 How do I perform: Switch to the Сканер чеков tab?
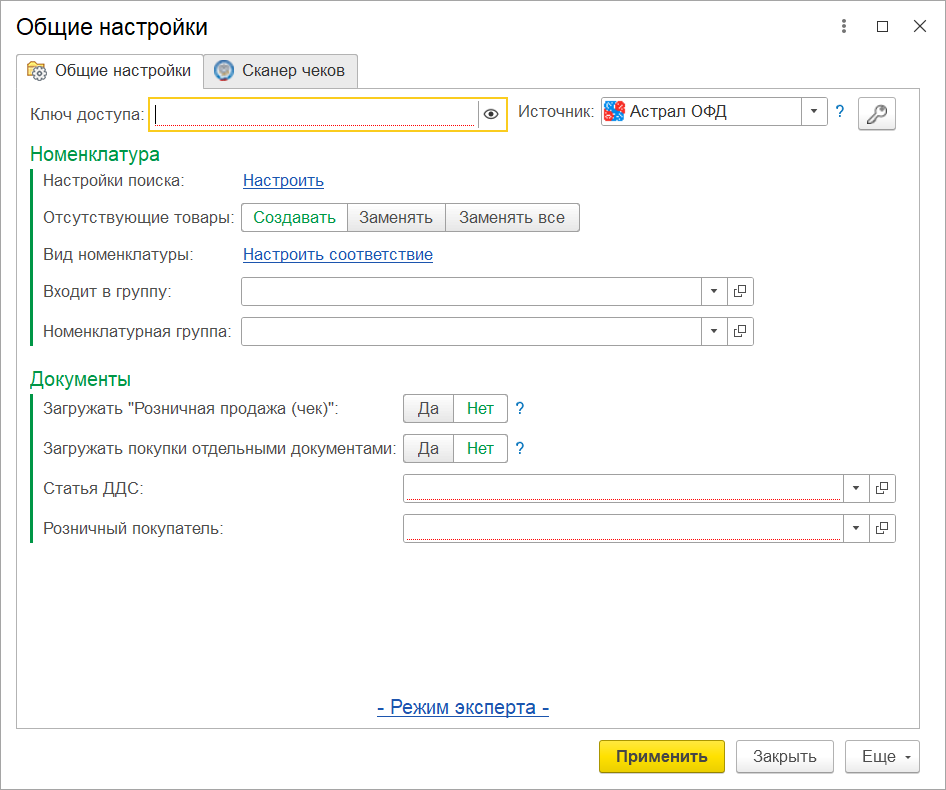tap(281, 71)
